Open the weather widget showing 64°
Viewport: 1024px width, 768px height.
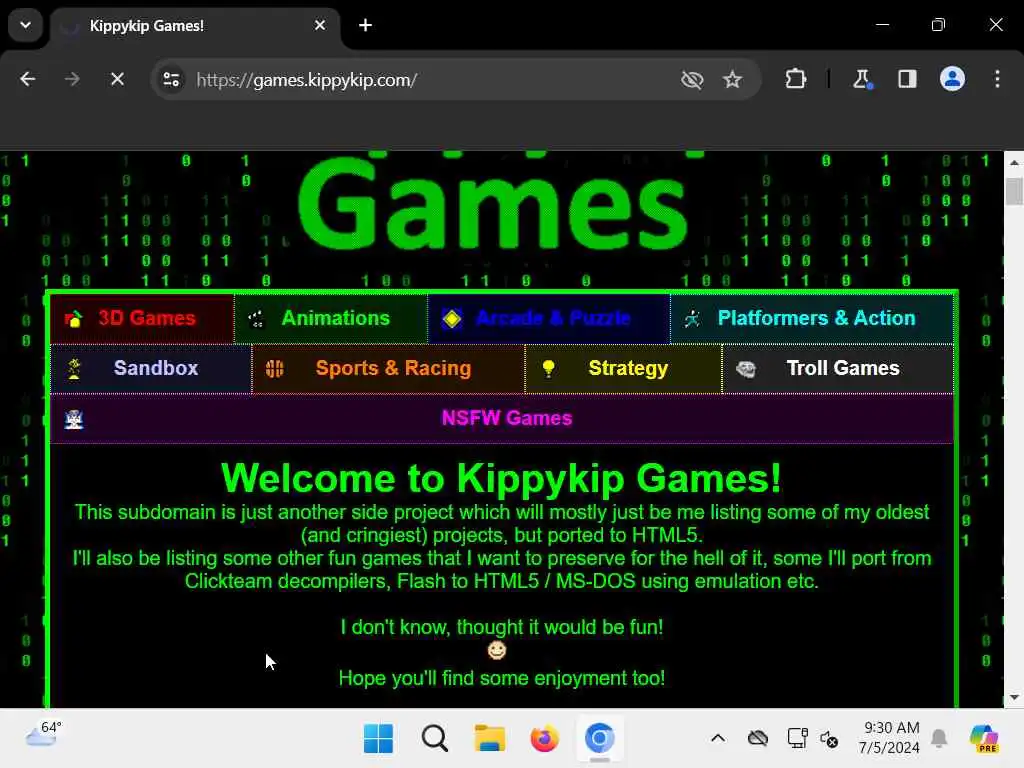[x=43, y=734]
